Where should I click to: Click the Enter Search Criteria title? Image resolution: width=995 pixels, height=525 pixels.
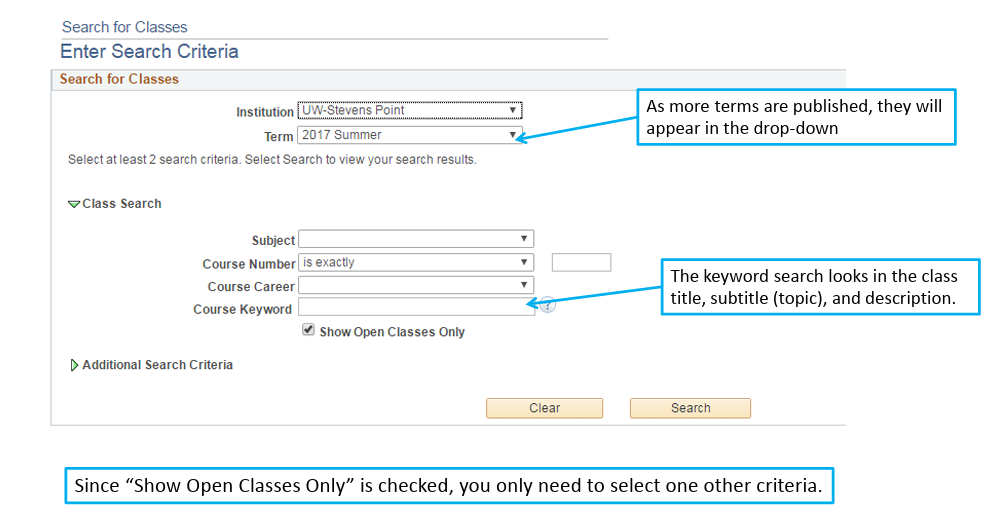(149, 51)
